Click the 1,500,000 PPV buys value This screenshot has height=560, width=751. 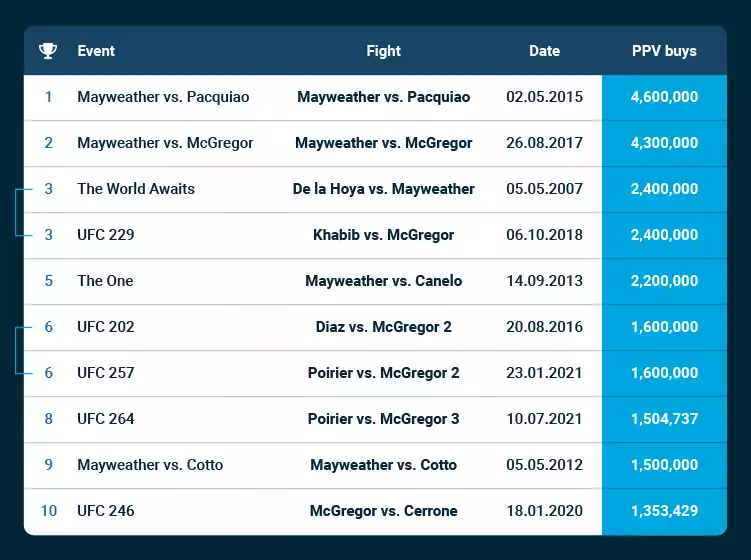pyautogui.click(x=664, y=465)
